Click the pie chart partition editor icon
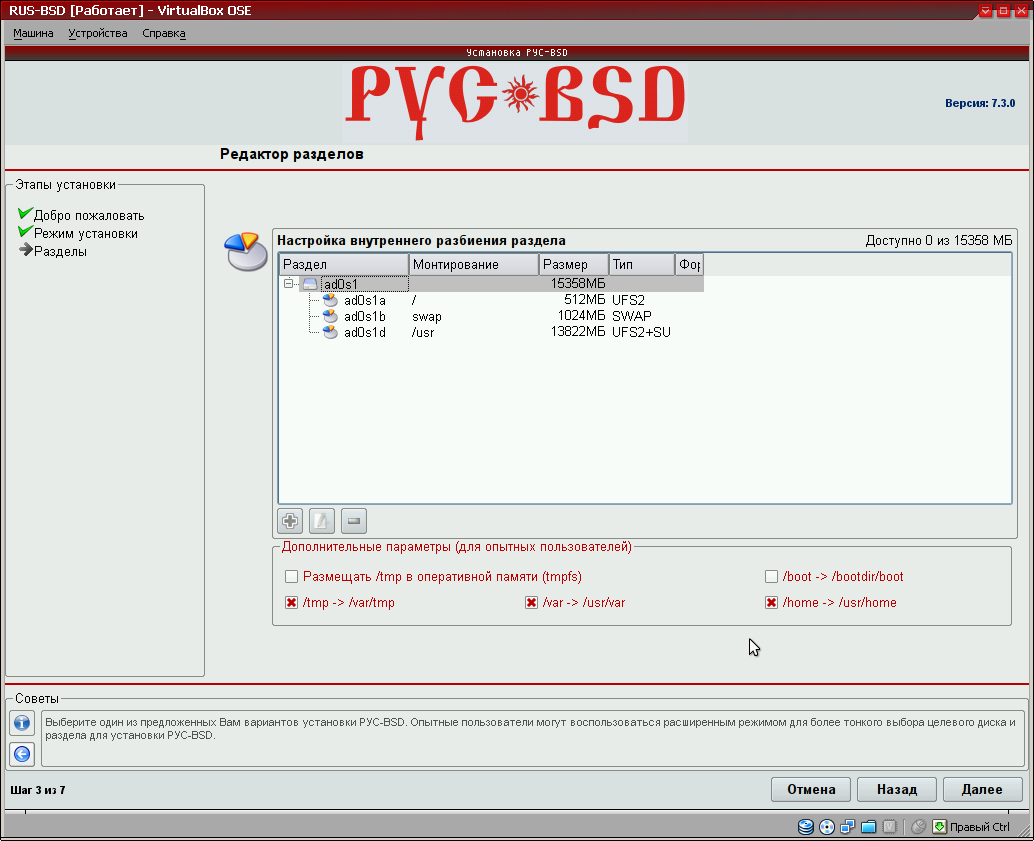Image resolution: width=1034 pixels, height=841 pixels. click(245, 251)
